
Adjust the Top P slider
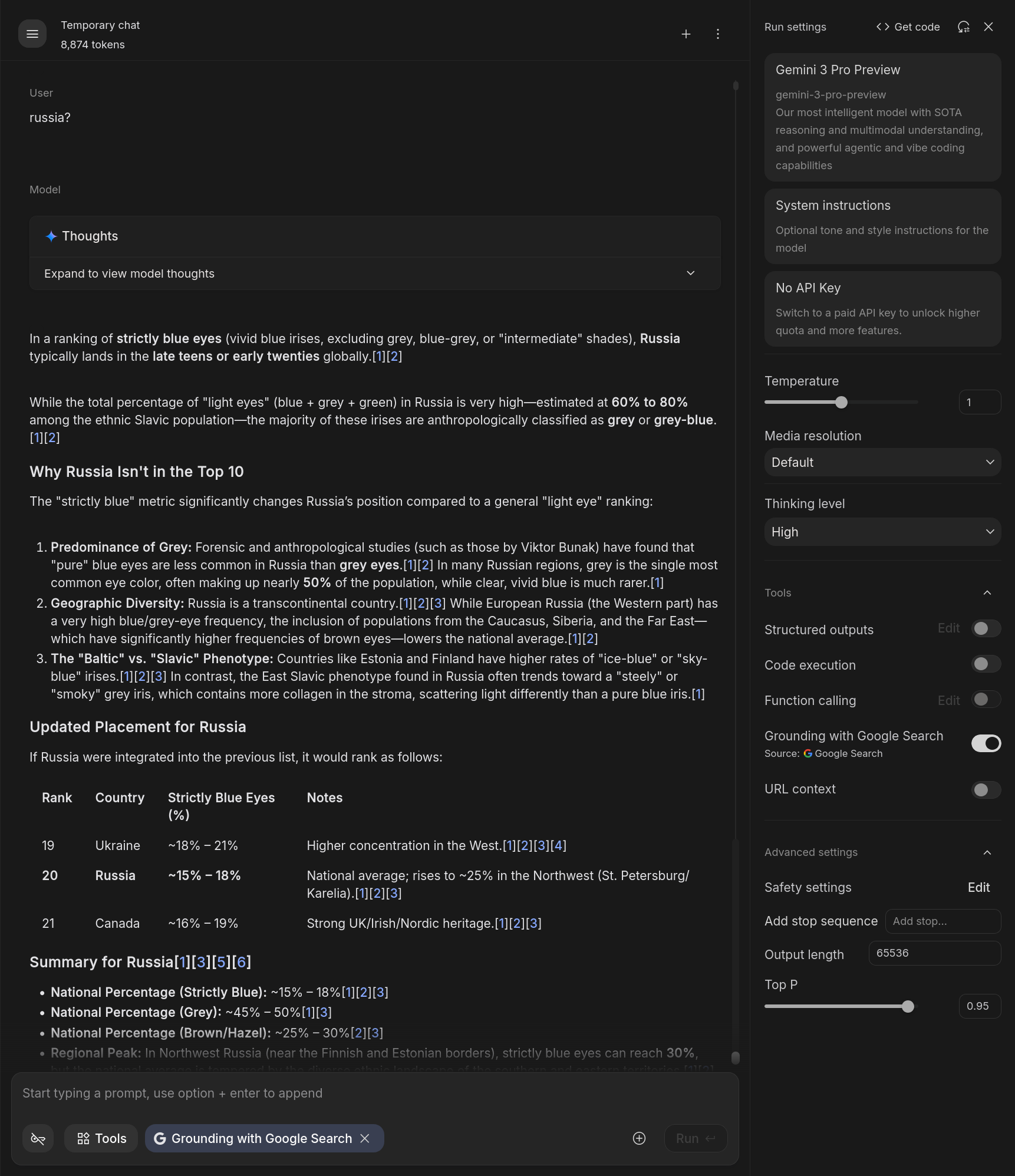click(908, 1006)
